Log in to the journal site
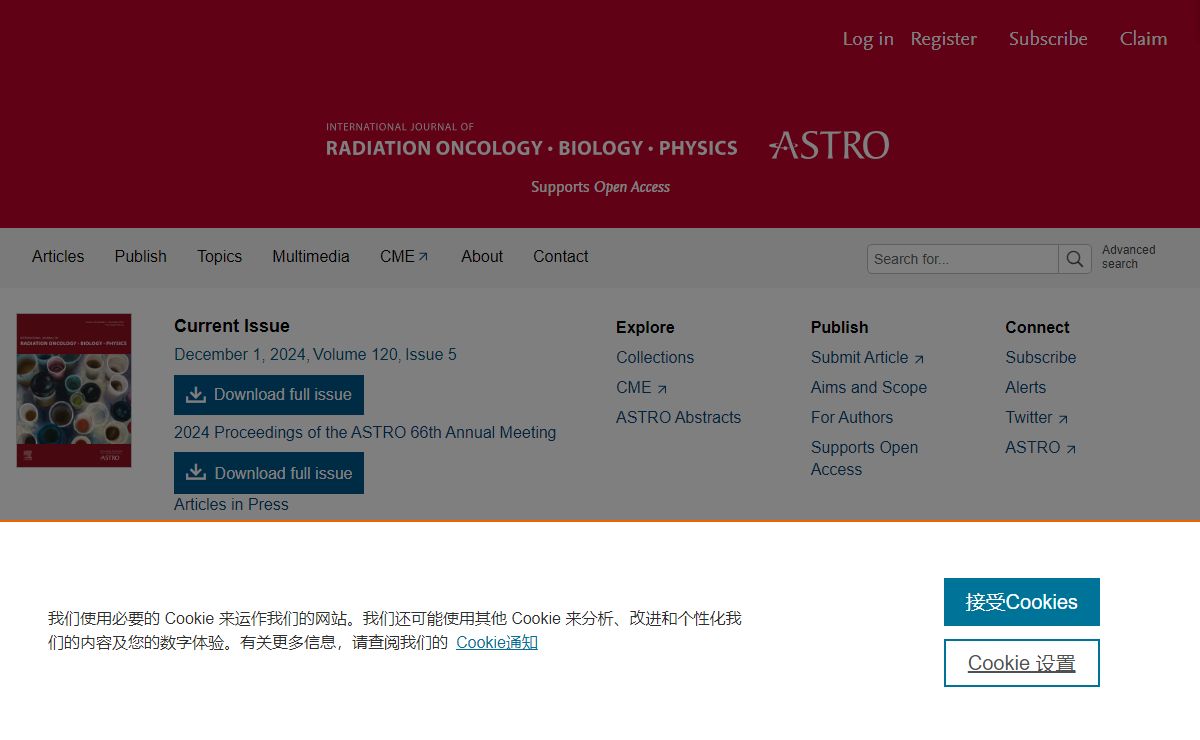This screenshot has width=1200, height=740. click(x=868, y=39)
